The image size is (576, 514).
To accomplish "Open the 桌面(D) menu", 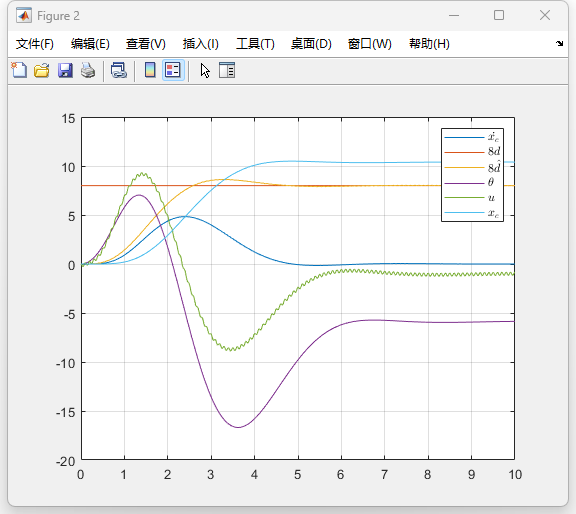I will (x=311, y=44).
